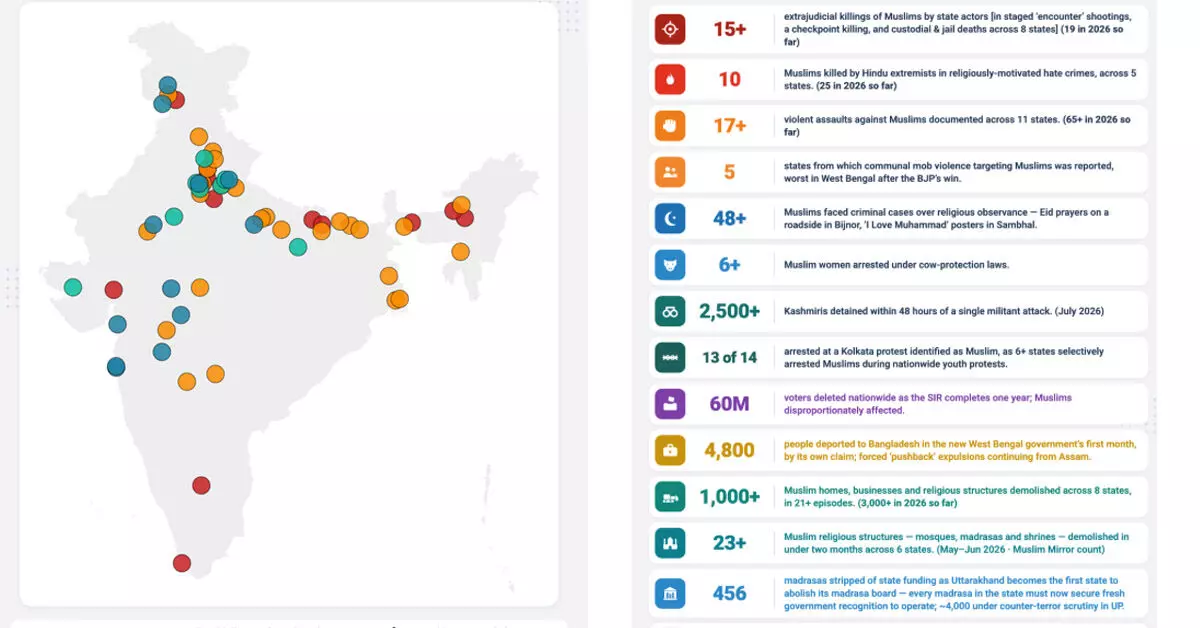Click 'Muslim women arrested under cow-protection laws' text
Viewport: 1200px width, 628px height.
click(896, 265)
